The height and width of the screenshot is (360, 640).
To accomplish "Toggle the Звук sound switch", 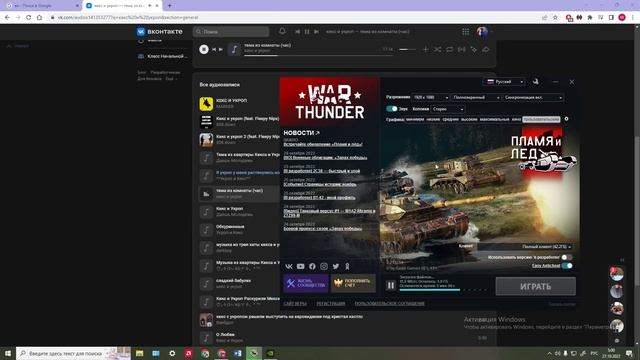I will (x=391, y=109).
